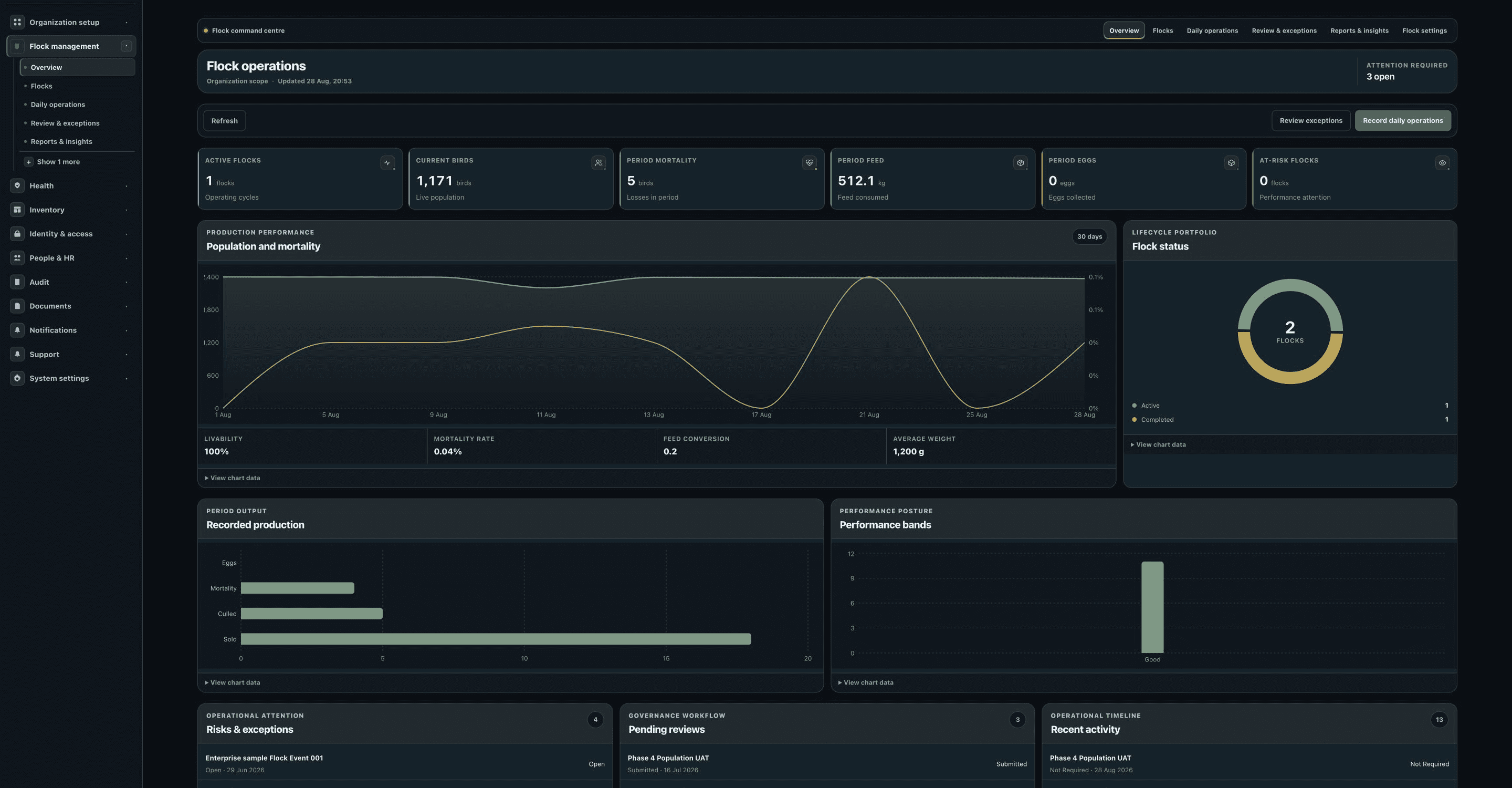Collapse the Flock management sidebar section

pos(126,46)
